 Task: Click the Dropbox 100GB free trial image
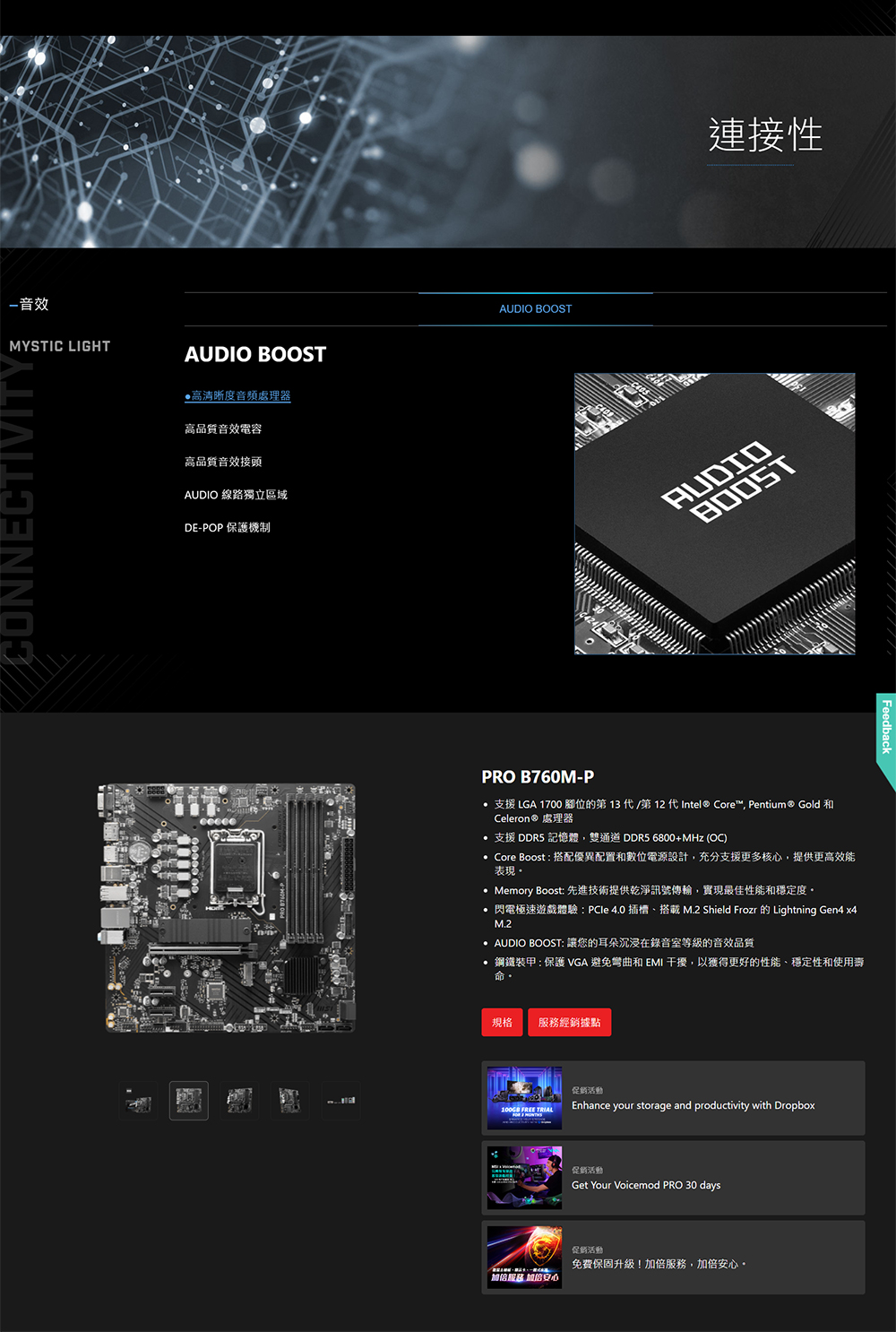(x=524, y=1098)
